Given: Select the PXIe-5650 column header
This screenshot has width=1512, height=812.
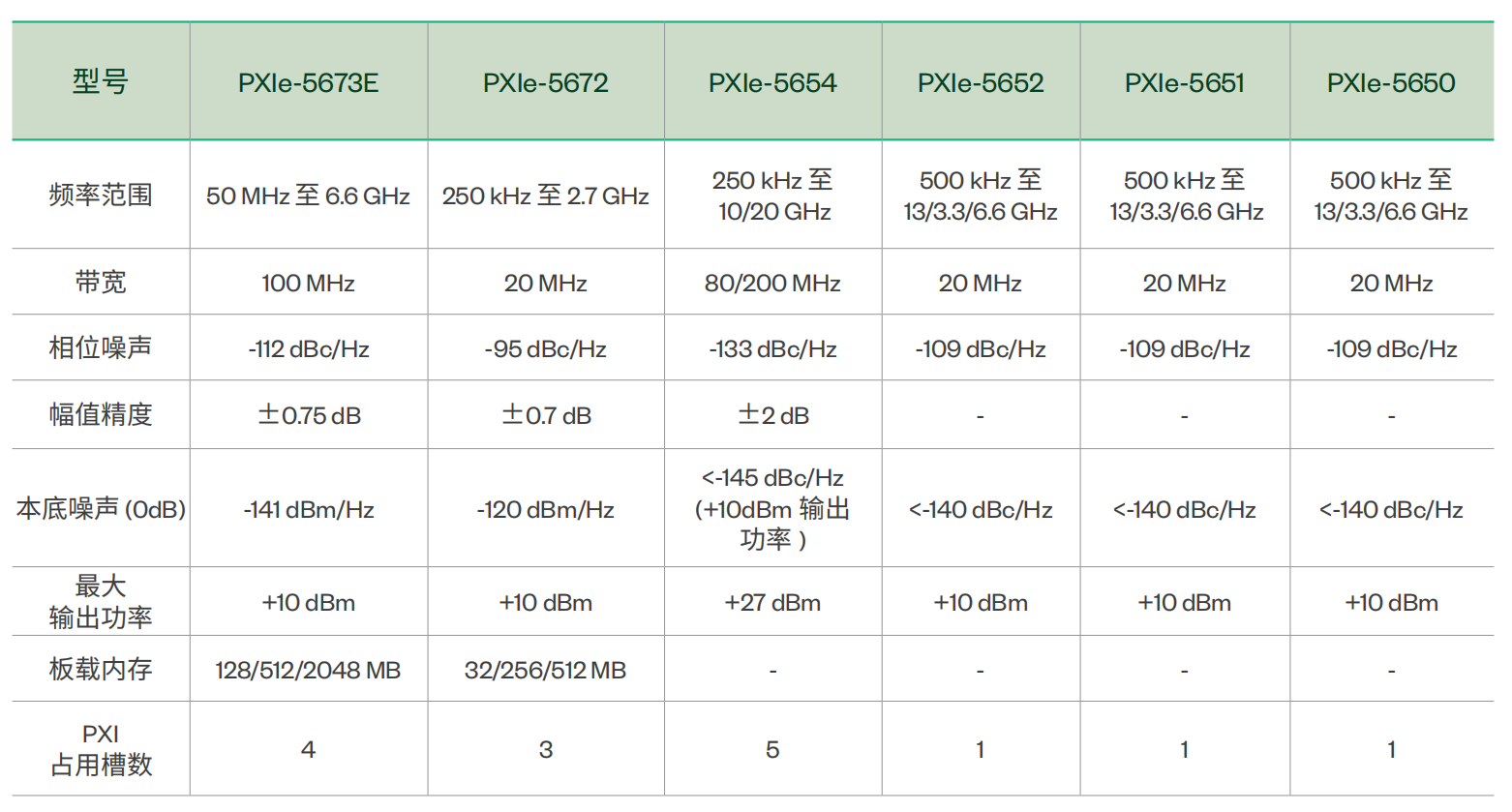Looking at the screenshot, I should (x=1391, y=83).
